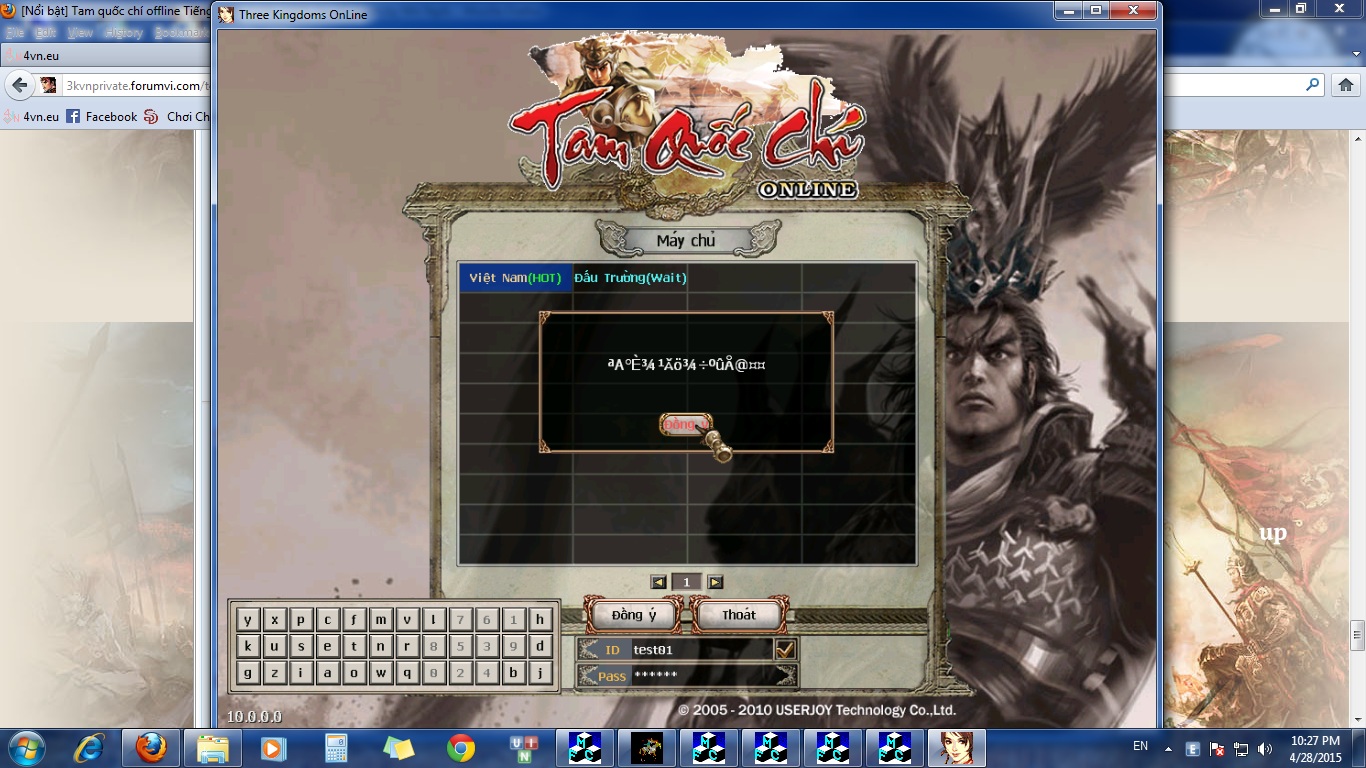Click the browser home icon

click(1347, 85)
